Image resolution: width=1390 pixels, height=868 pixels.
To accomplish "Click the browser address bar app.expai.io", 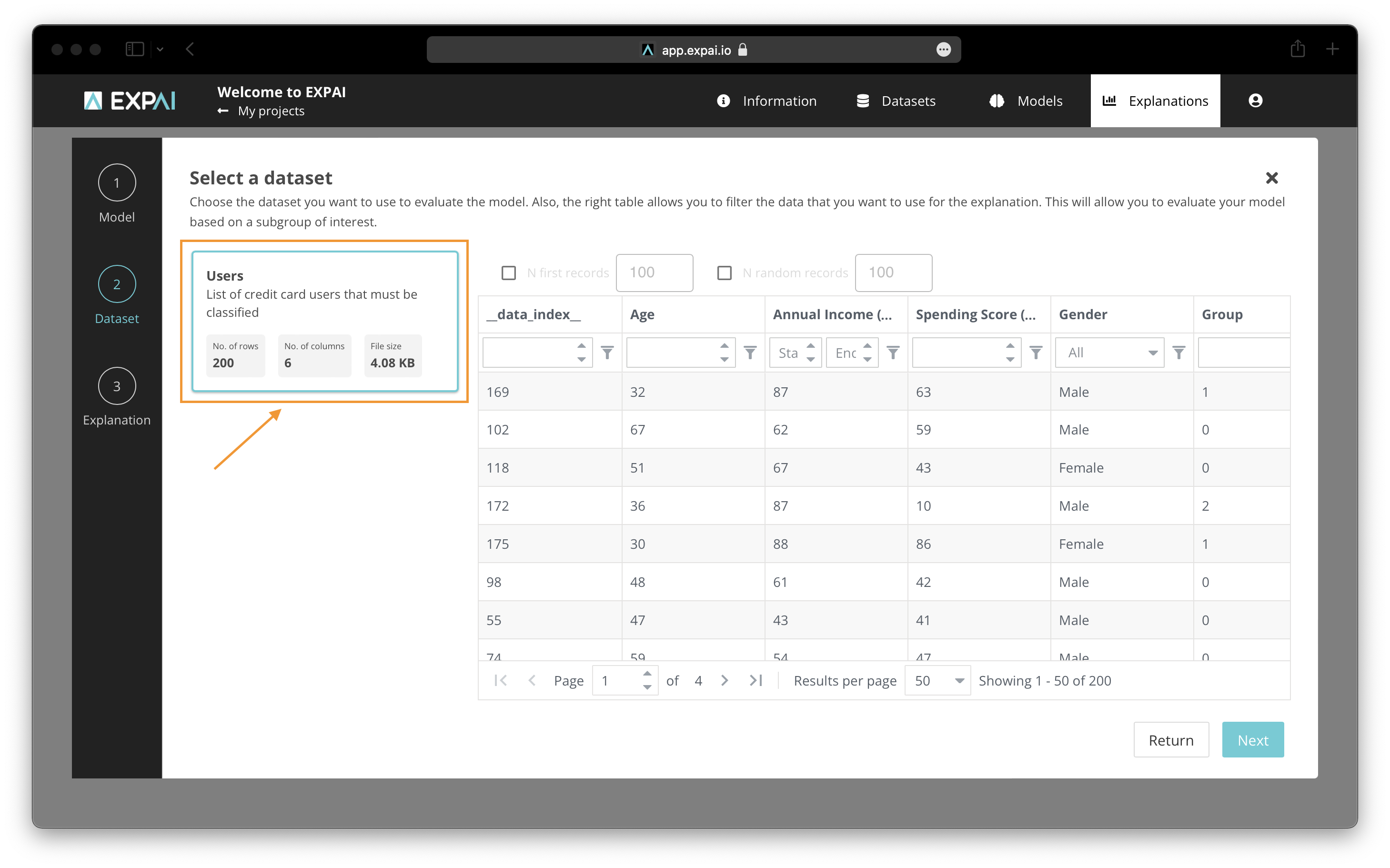I will (693, 50).
